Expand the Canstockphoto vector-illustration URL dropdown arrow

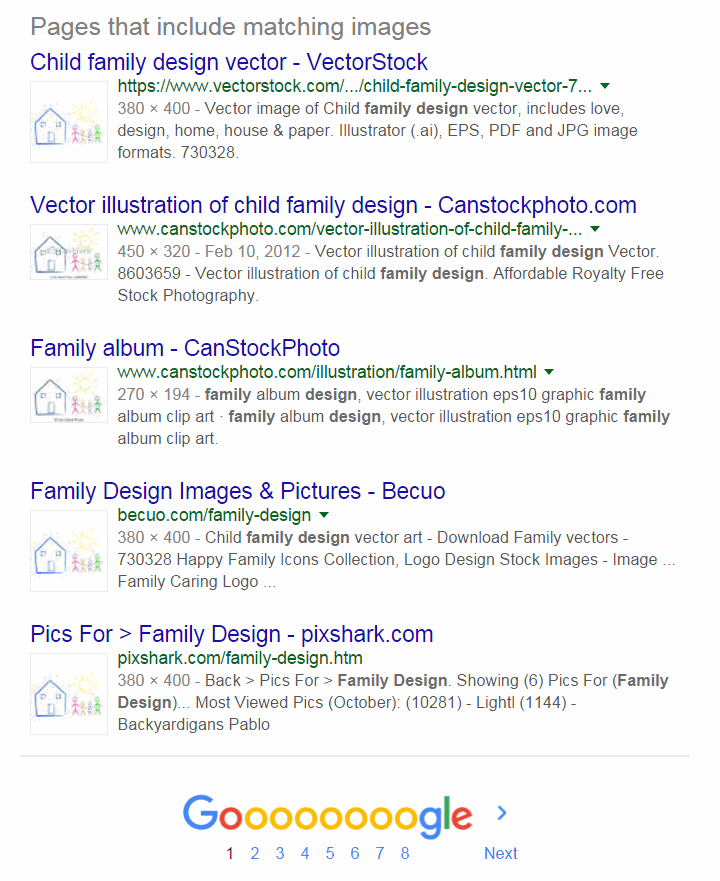[595, 229]
